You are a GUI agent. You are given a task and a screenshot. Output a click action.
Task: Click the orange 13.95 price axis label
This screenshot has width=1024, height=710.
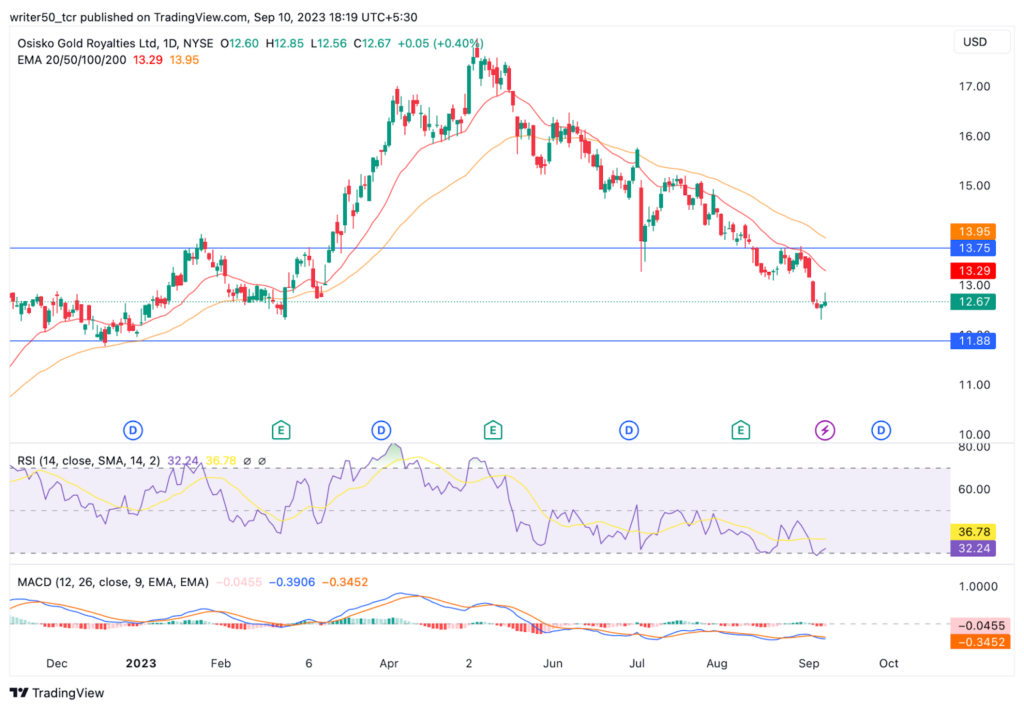(973, 231)
